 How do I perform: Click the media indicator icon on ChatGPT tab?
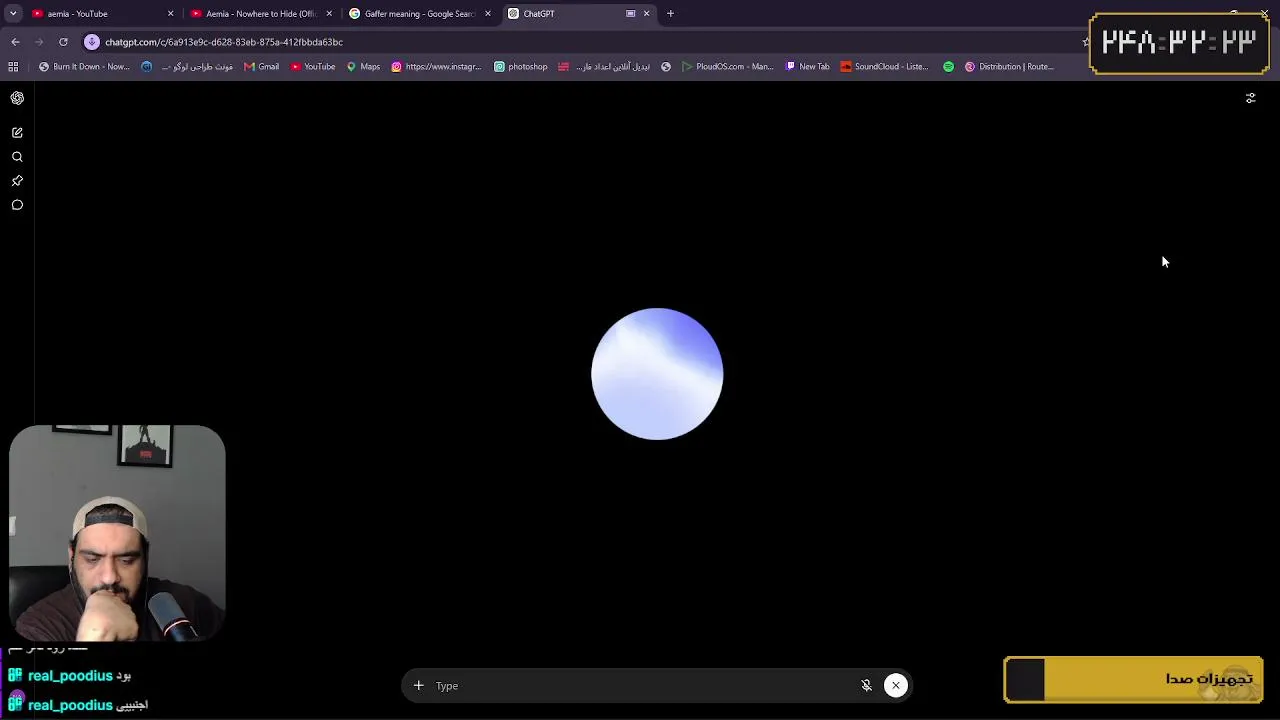[630, 14]
